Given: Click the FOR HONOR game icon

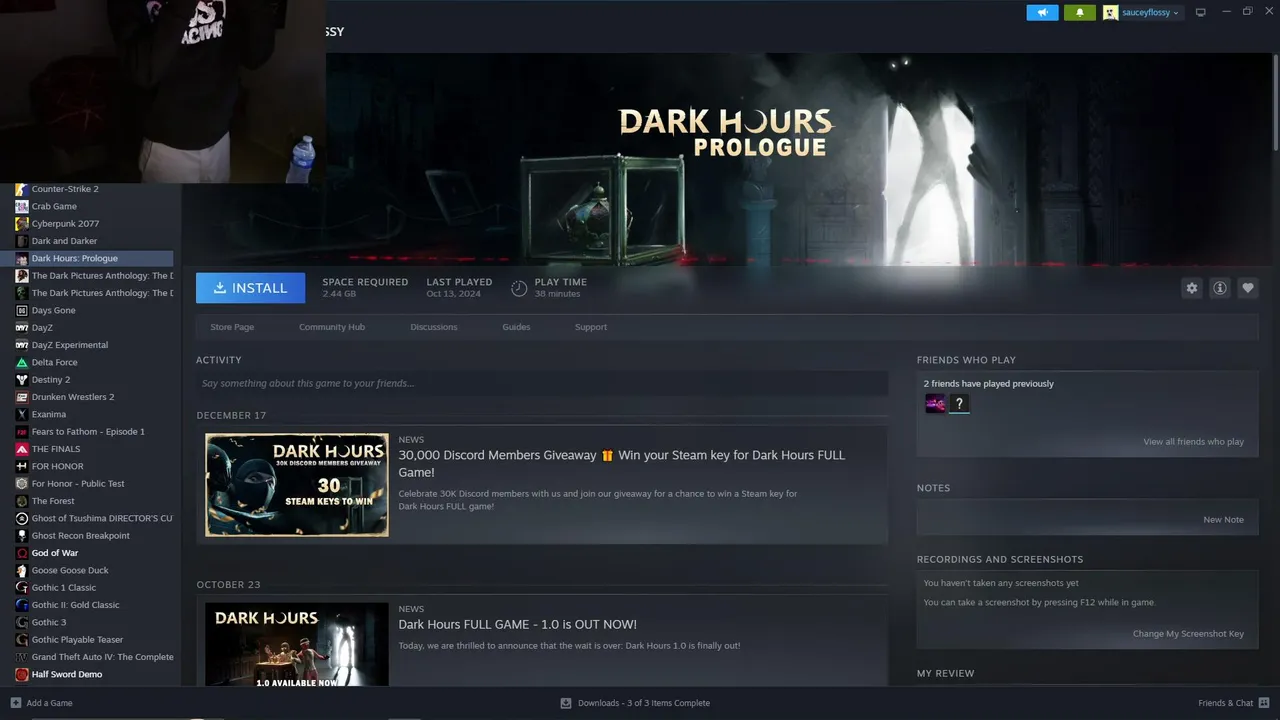Looking at the screenshot, I should click(x=22, y=467).
